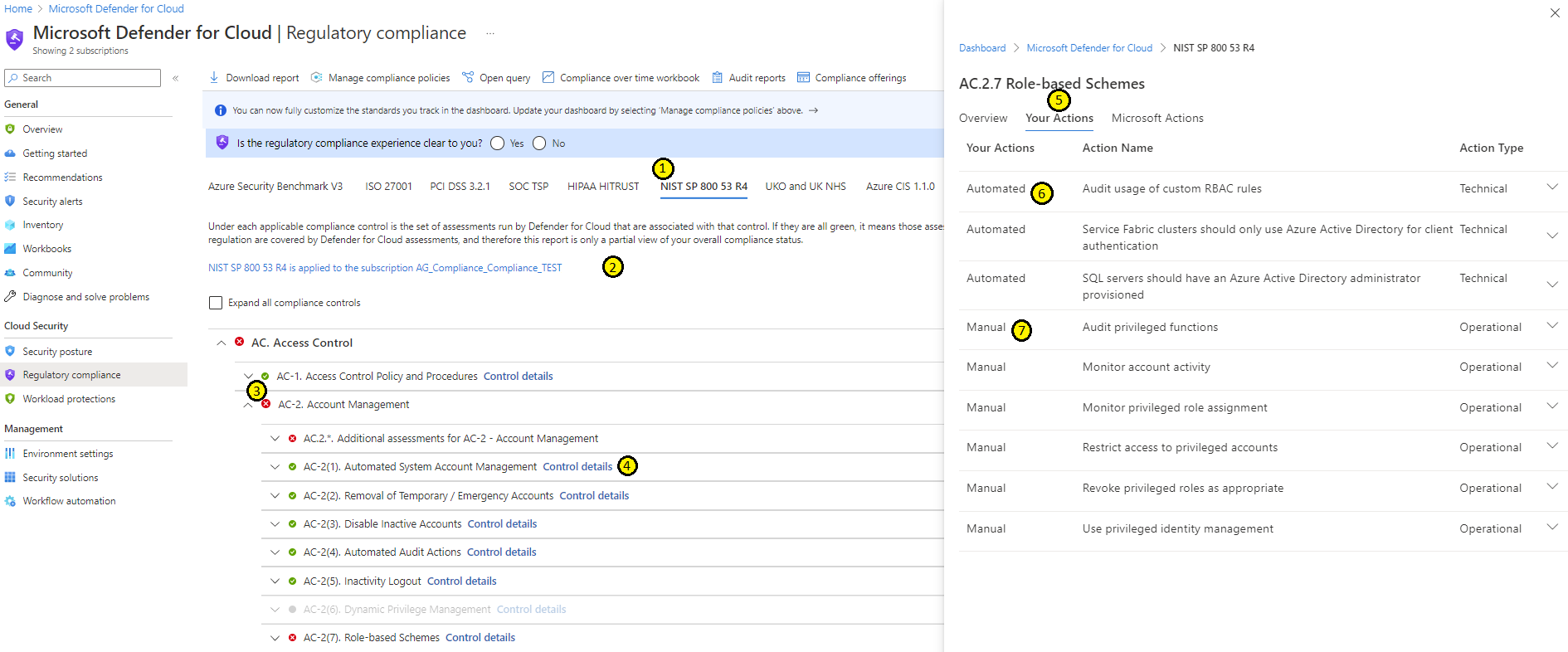1568x652 pixels.
Task: Switch to the ISO 27001 tab
Action: [x=388, y=187]
